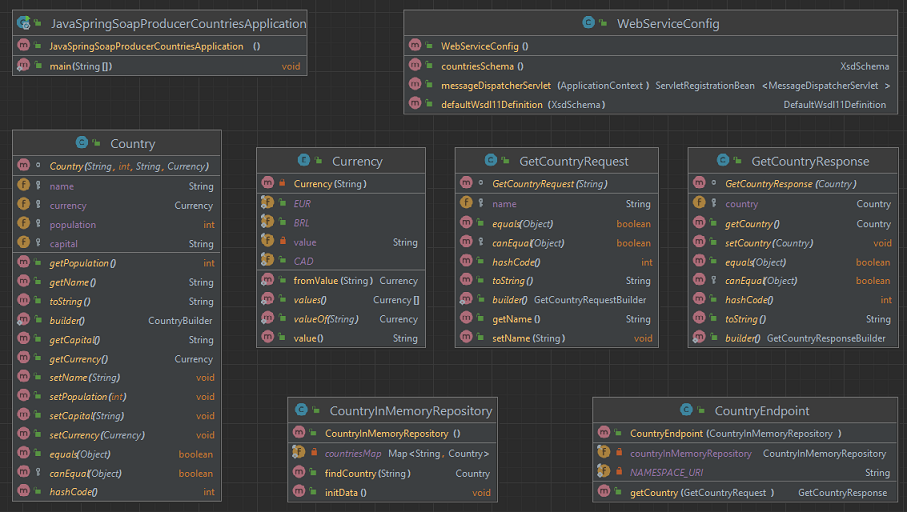The image size is (907, 512).
Task: Select the WebServiceConfig class title
Action: coord(668,24)
